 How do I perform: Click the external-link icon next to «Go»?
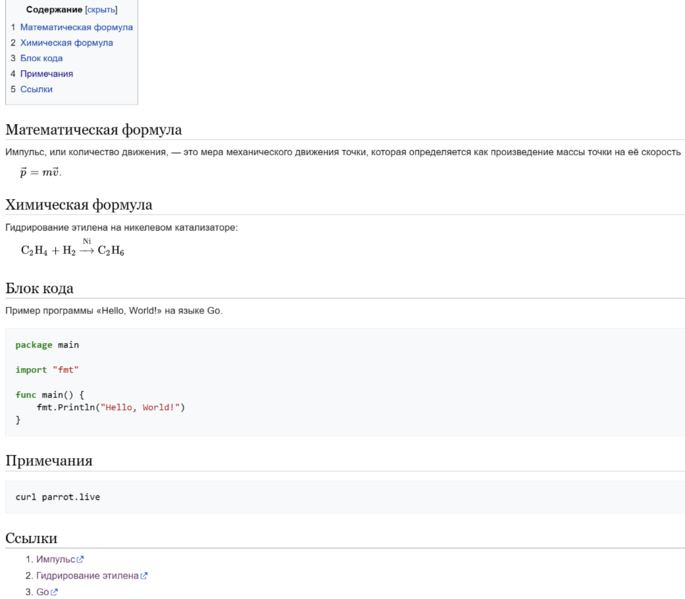click(x=54, y=592)
